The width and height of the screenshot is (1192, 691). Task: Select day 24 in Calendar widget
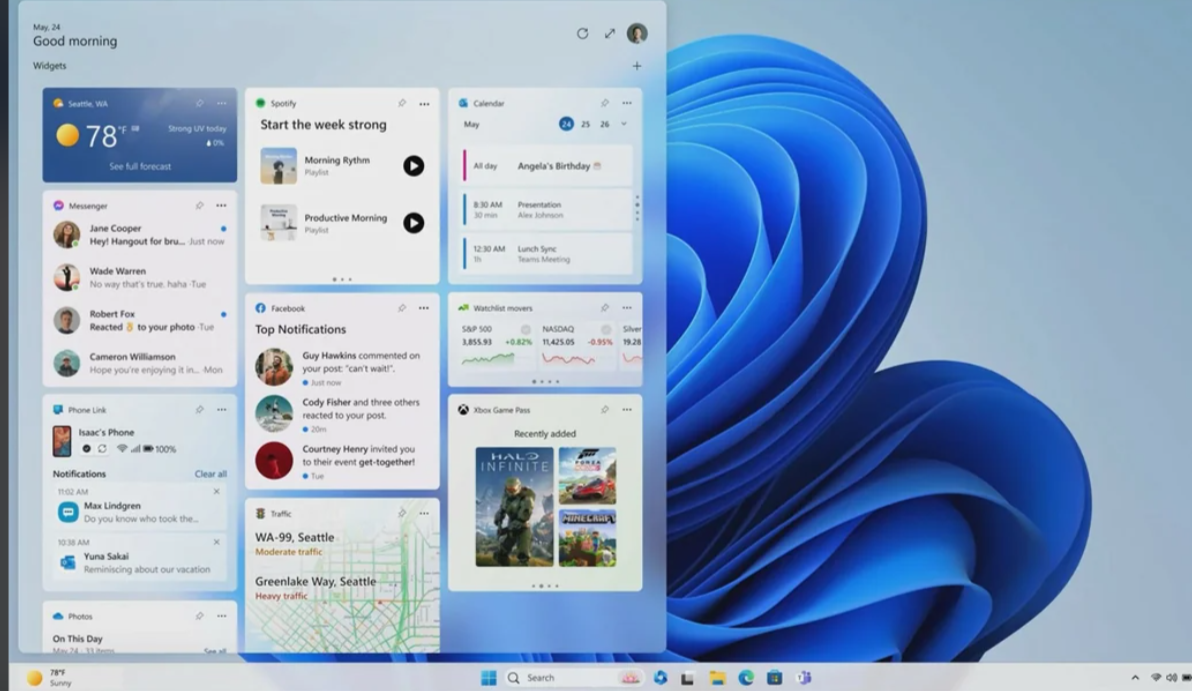point(566,124)
